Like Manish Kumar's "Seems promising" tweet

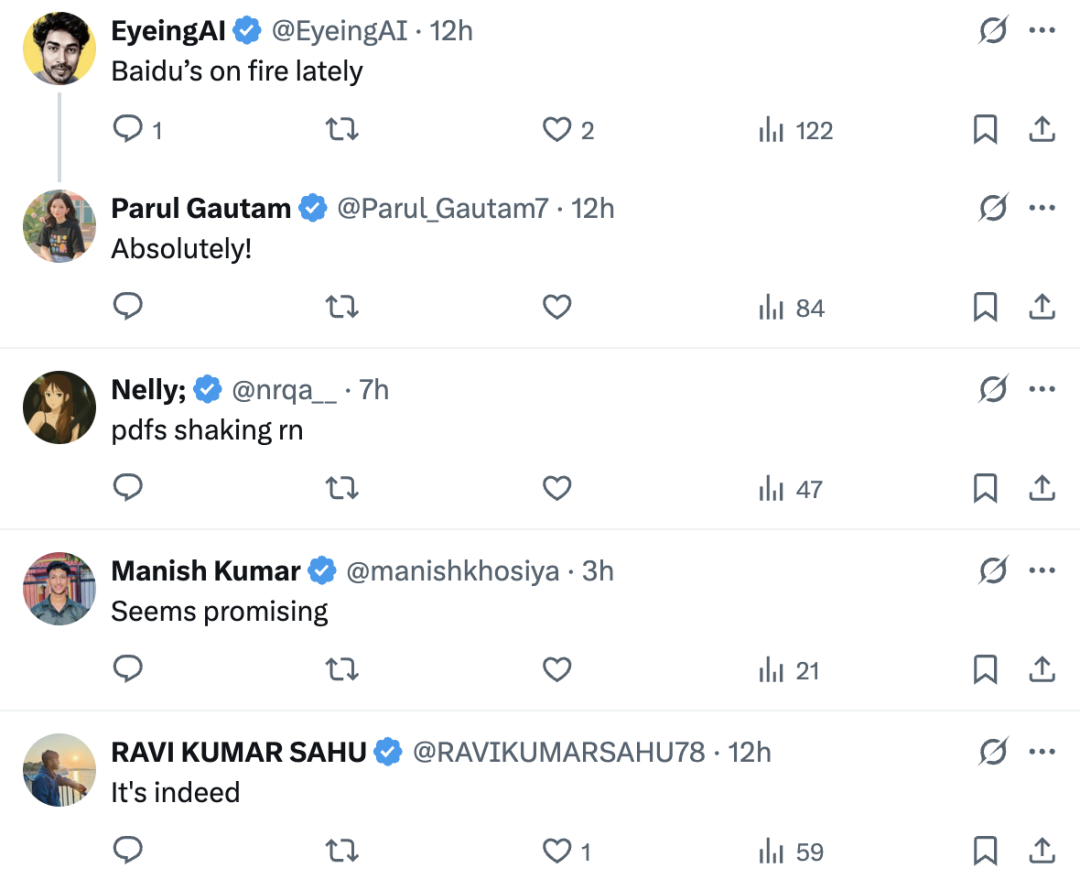(556, 669)
